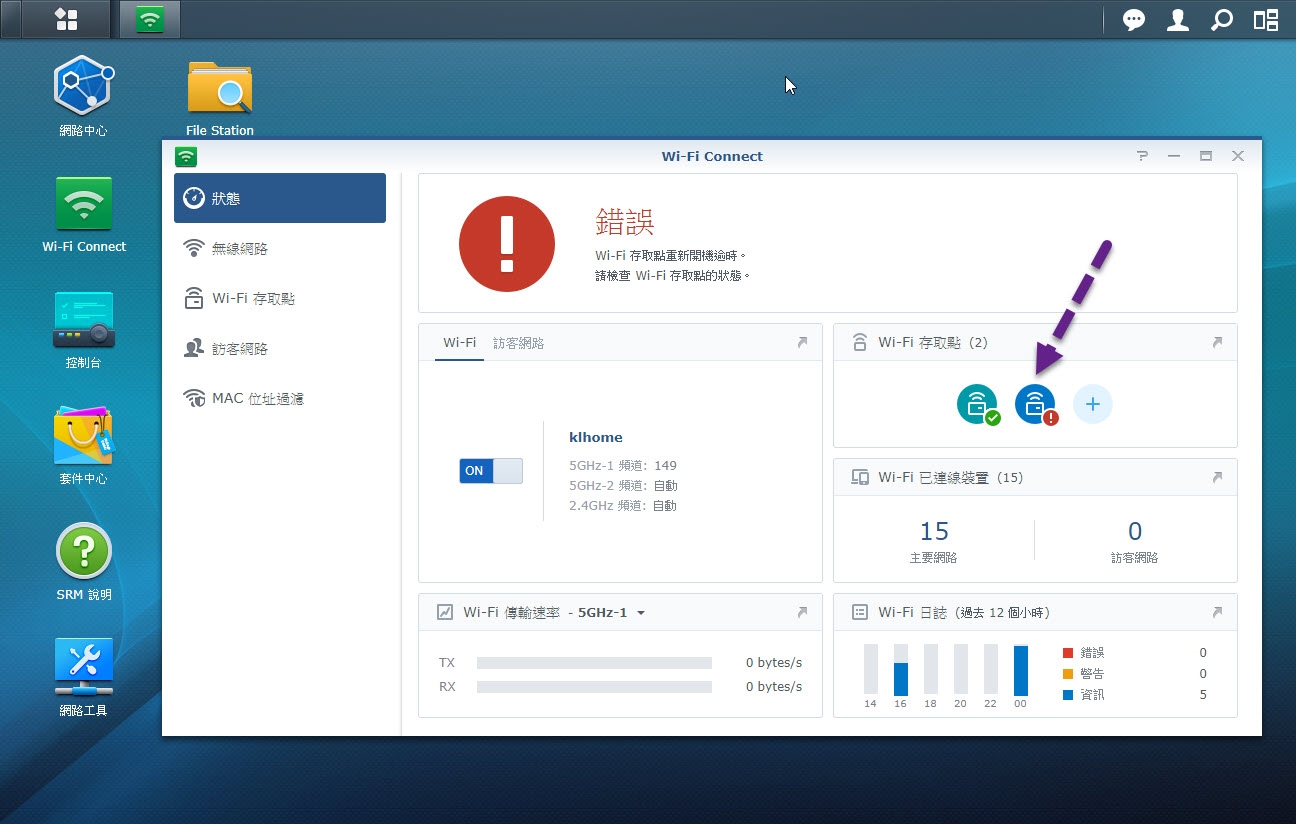Open the Wi-Fi Connect desktop icon
Image resolution: width=1296 pixels, height=824 pixels.
[x=84, y=213]
